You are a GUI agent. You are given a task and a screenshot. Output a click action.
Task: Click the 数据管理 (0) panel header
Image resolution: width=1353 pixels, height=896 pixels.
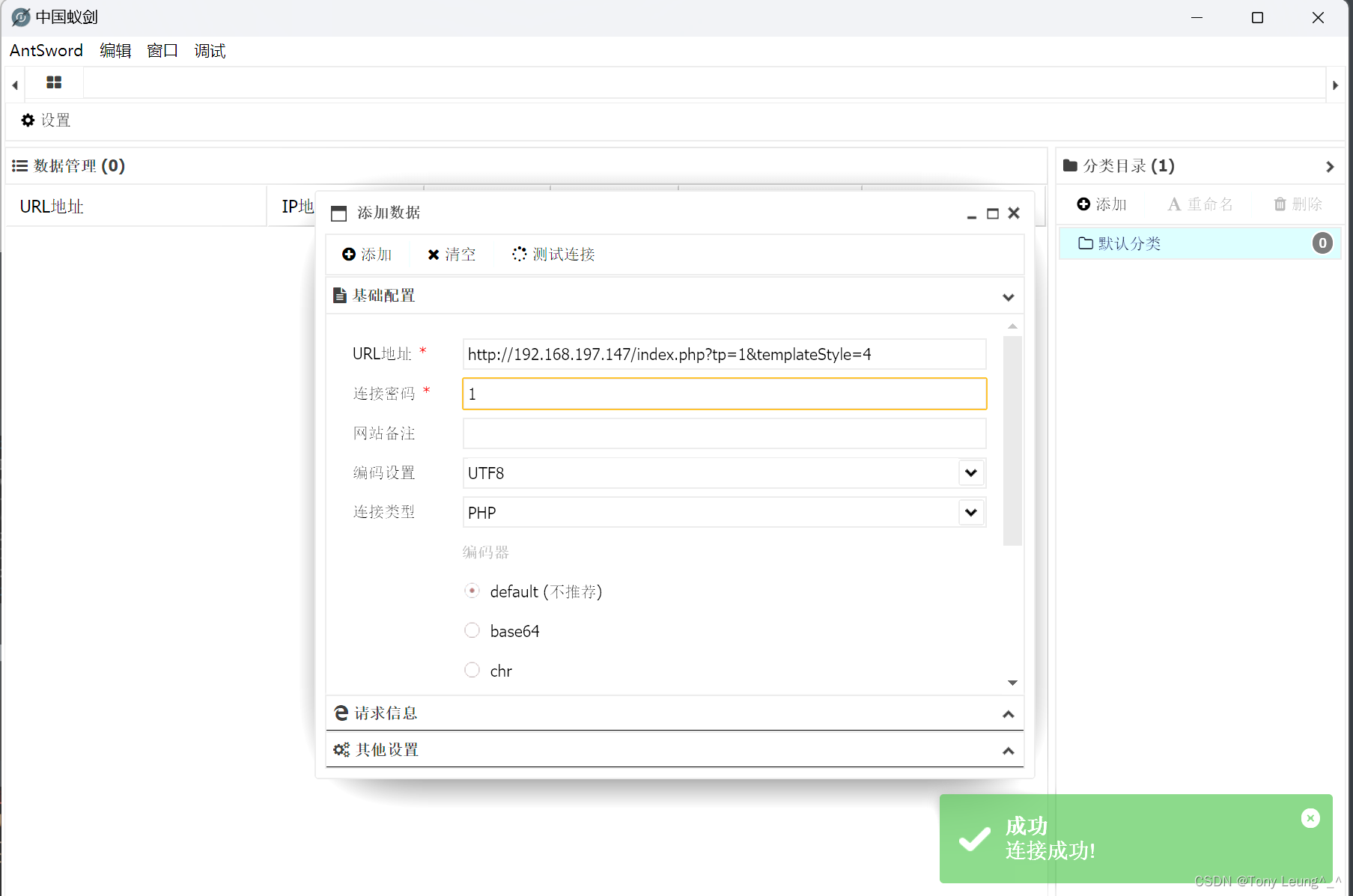(x=526, y=165)
